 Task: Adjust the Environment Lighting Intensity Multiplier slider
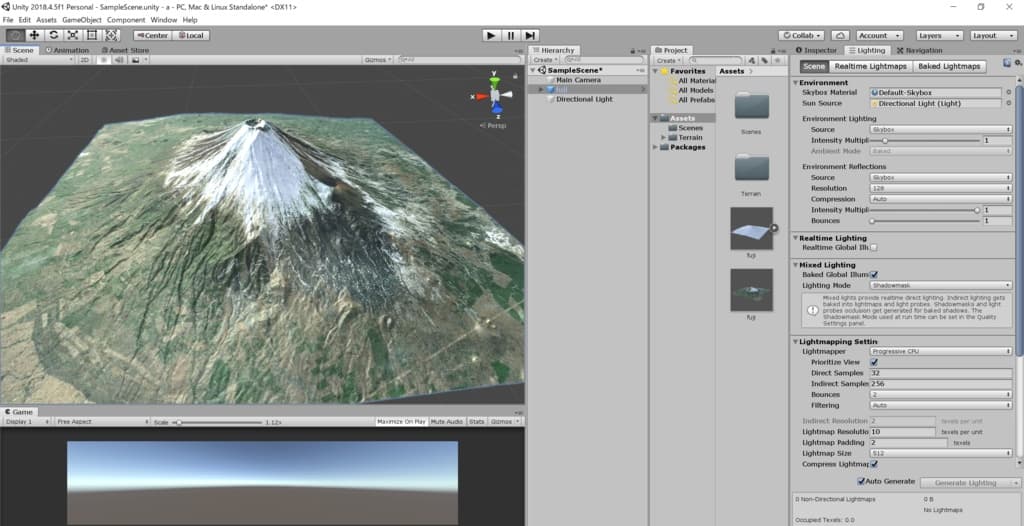(884, 141)
